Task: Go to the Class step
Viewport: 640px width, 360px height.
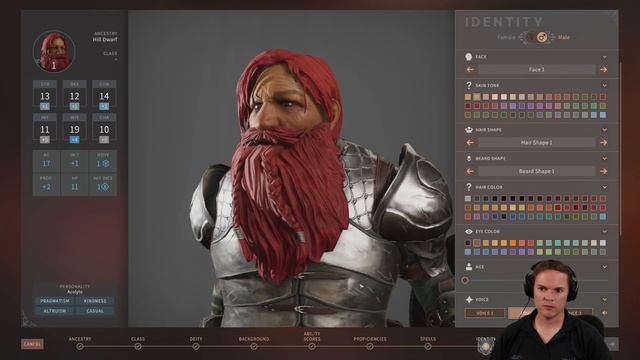Action: 138,347
